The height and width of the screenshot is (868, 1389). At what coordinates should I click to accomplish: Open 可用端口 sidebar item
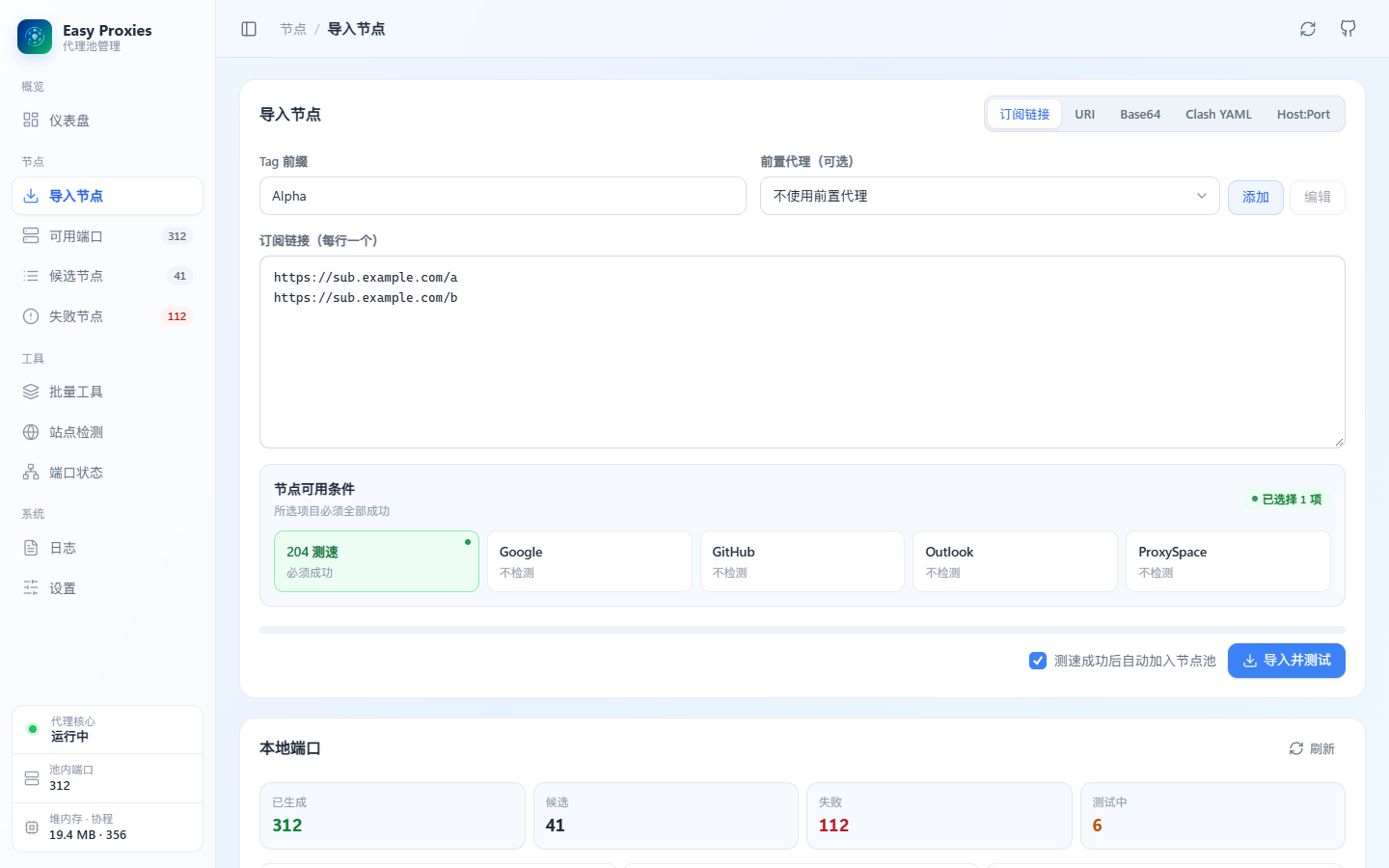(107, 236)
